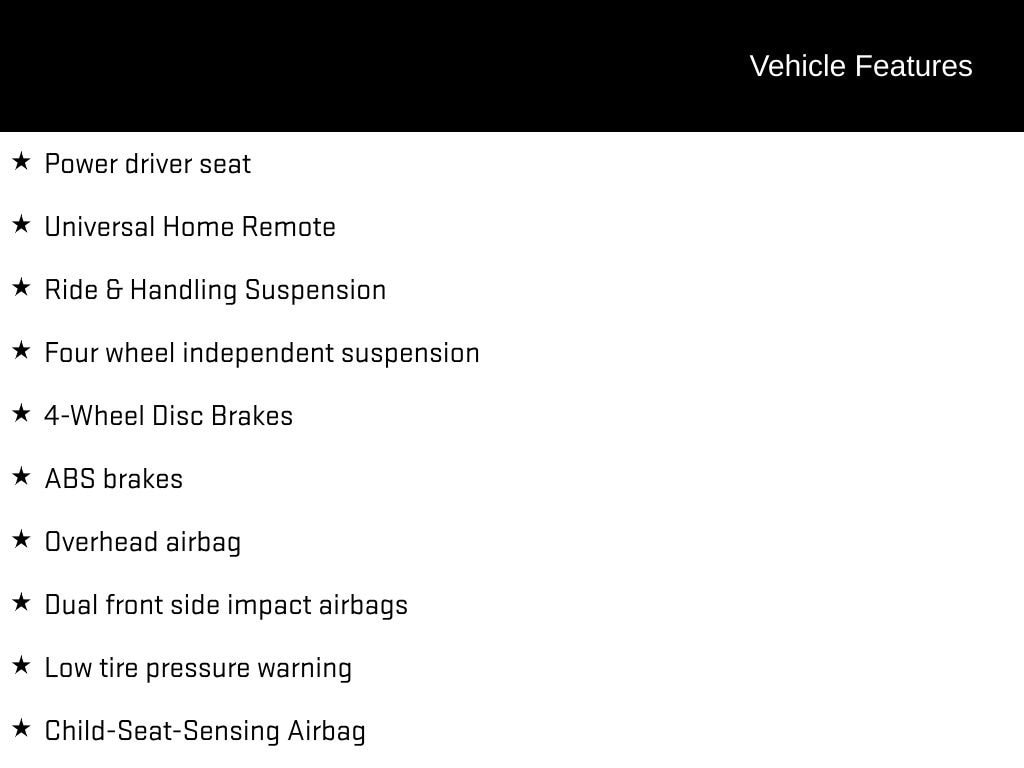Click the Ride & Handling Suspension text
Image resolution: width=1024 pixels, height=768 pixels.
[x=215, y=290]
